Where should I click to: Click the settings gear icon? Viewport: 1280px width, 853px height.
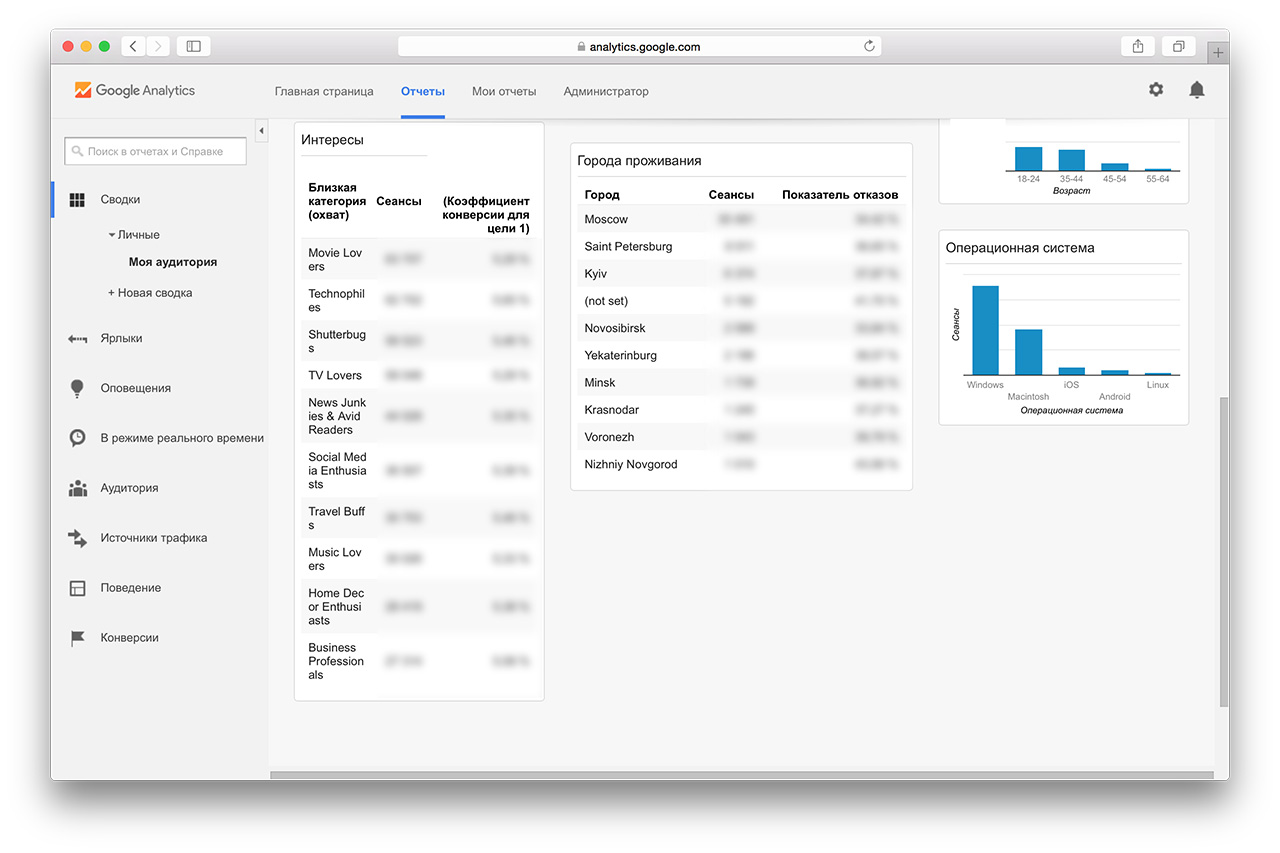[1156, 90]
